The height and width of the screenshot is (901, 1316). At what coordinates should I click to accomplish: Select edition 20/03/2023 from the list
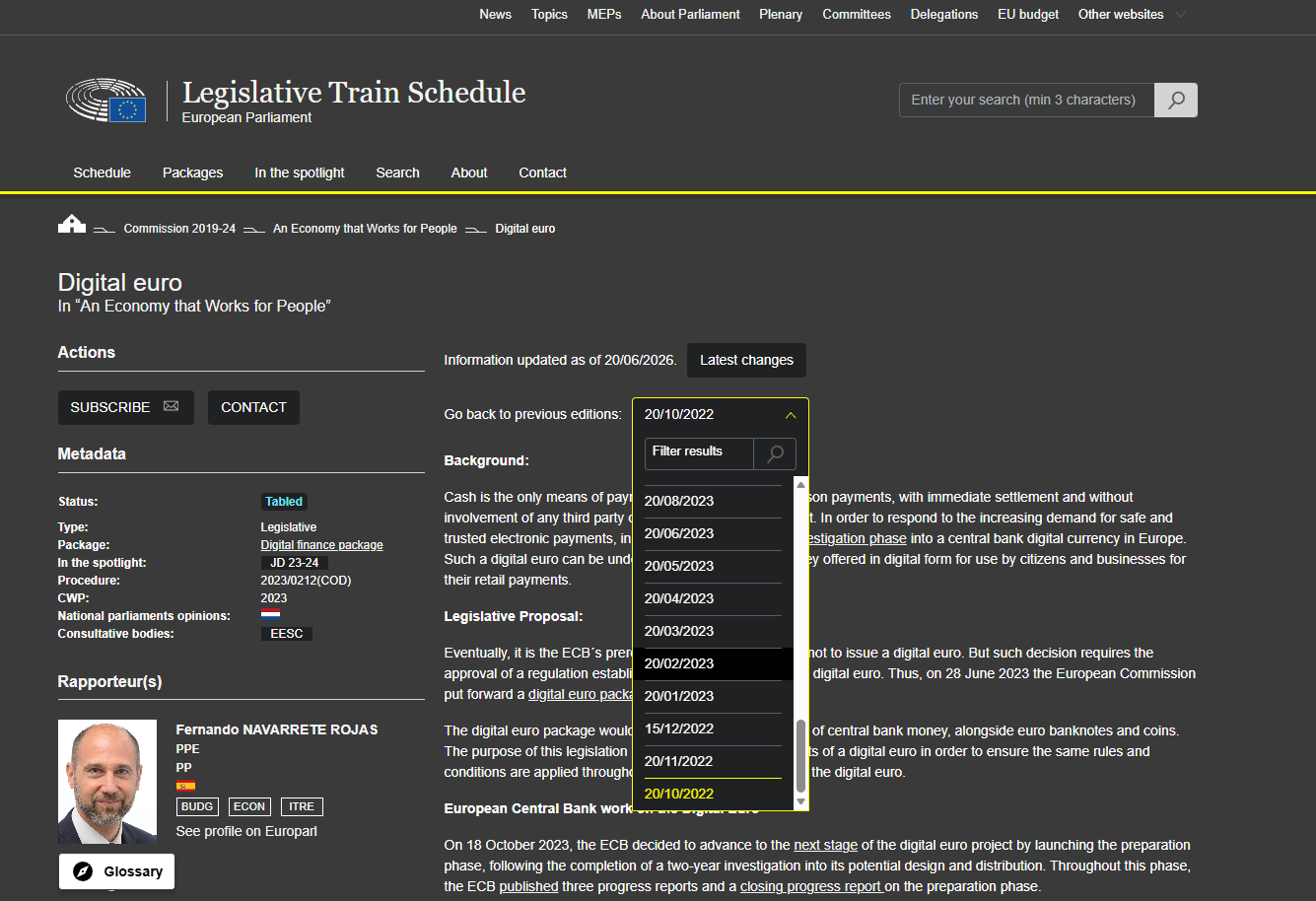click(713, 631)
